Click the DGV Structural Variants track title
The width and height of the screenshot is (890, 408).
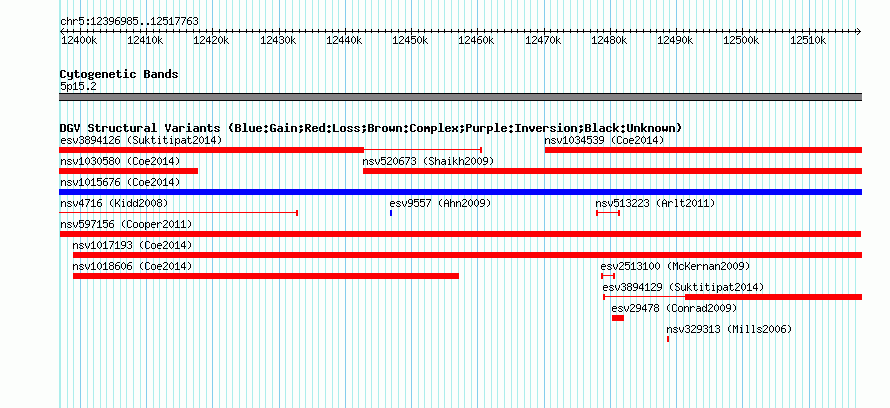pos(371,128)
